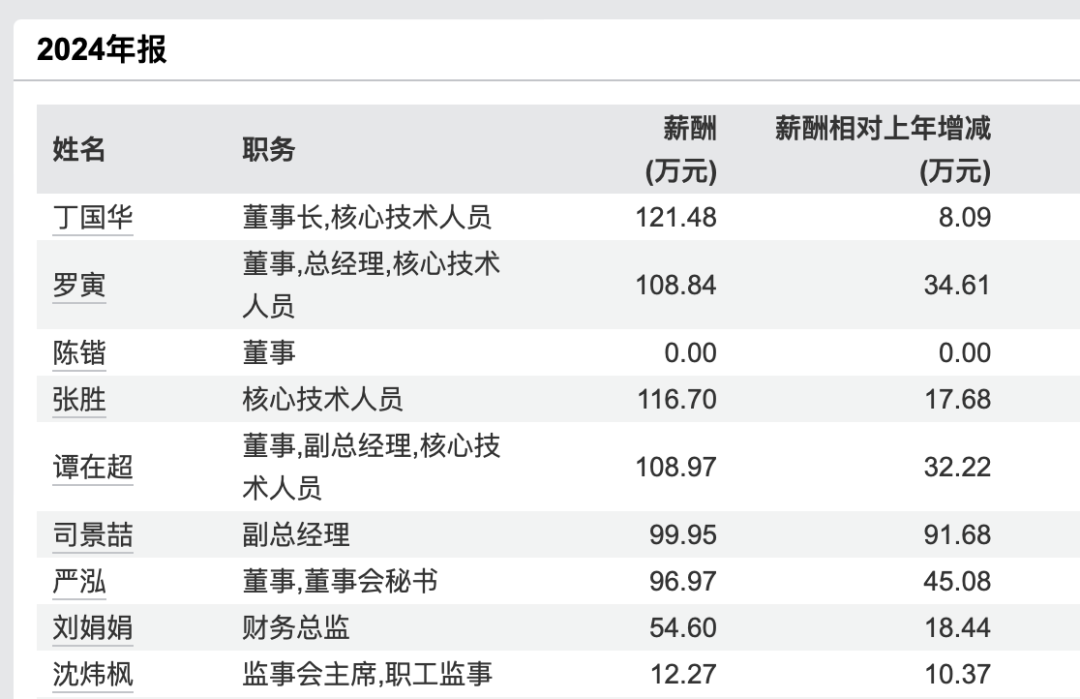Open executive profile for 陈锴
1080x699 pixels.
coord(79,353)
